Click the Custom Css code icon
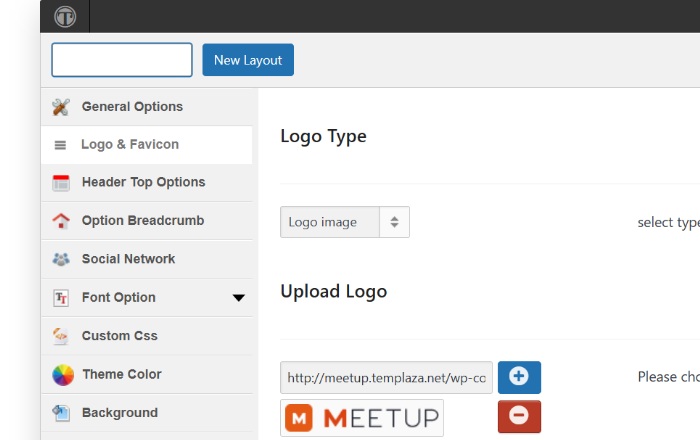 click(61, 336)
